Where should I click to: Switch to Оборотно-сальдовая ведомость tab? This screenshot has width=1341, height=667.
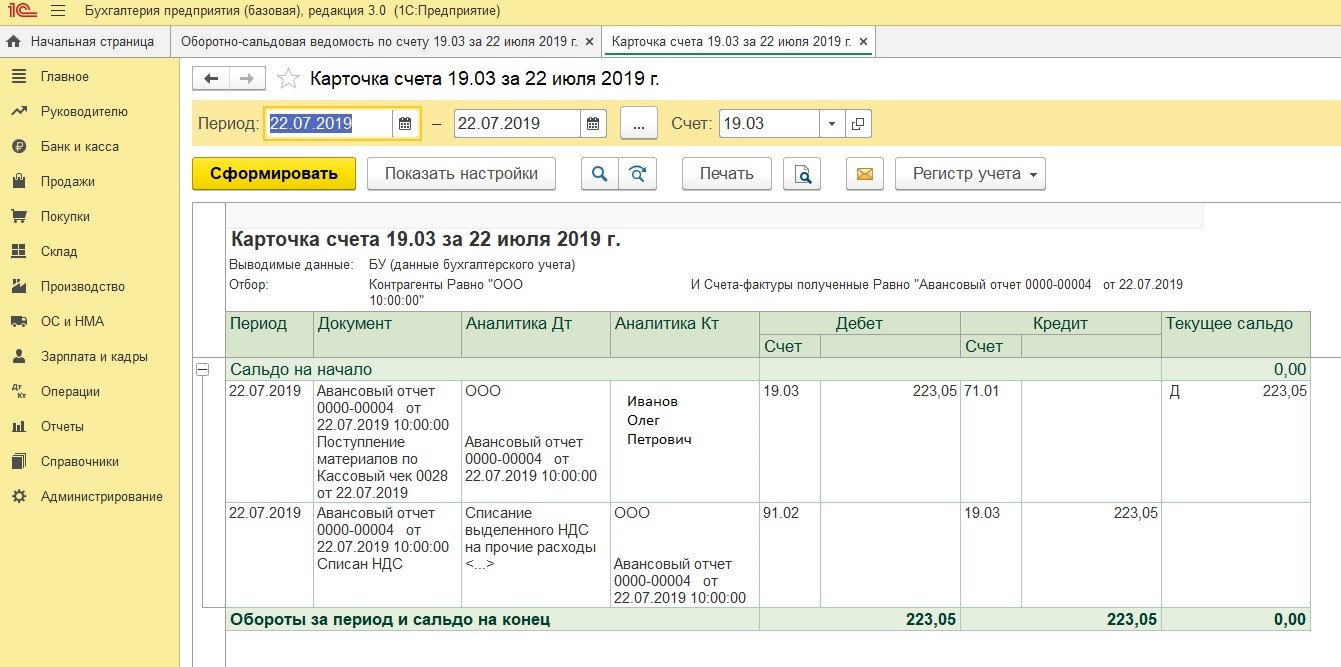pyautogui.click(x=377, y=41)
